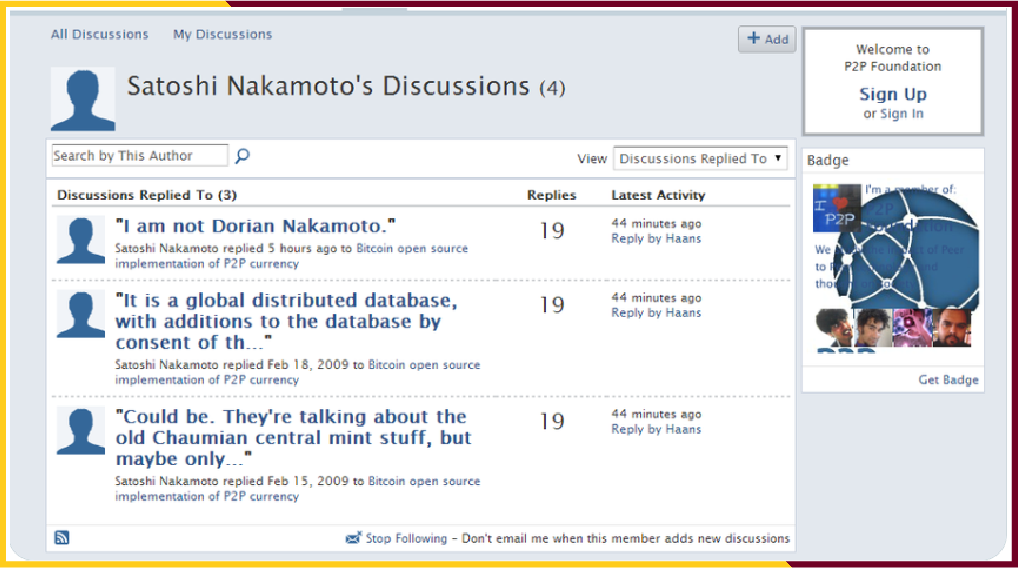Click the Discussions Replied To (3) heading
1018x568 pixels.
147,195
